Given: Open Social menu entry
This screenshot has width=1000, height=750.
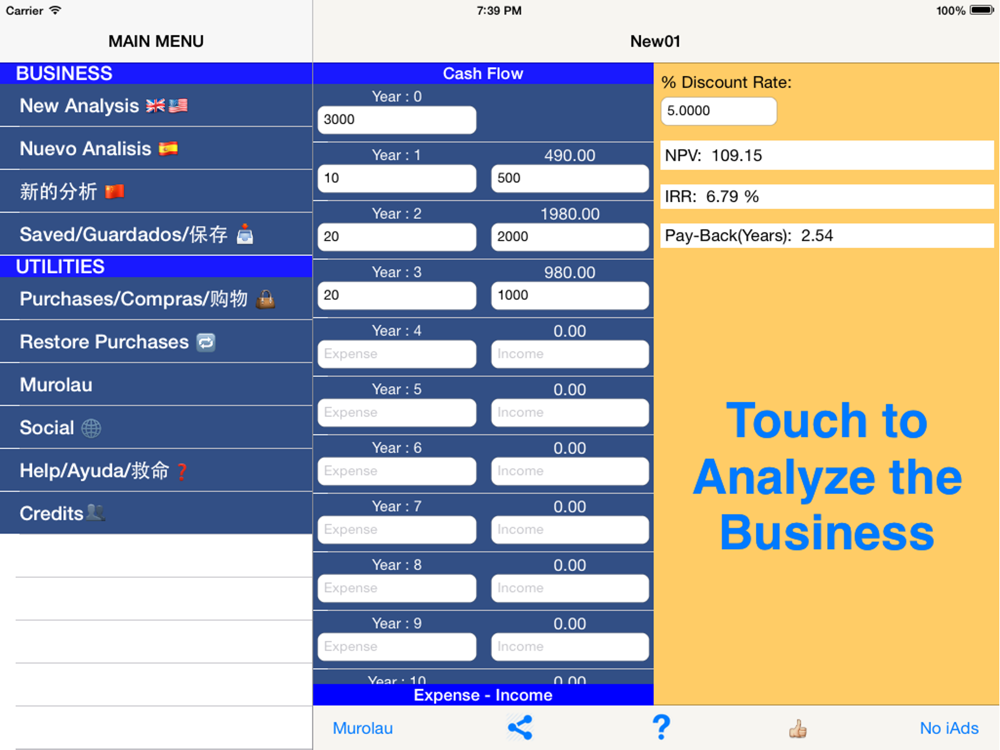Looking at the screenshot, I should [156, 427].
